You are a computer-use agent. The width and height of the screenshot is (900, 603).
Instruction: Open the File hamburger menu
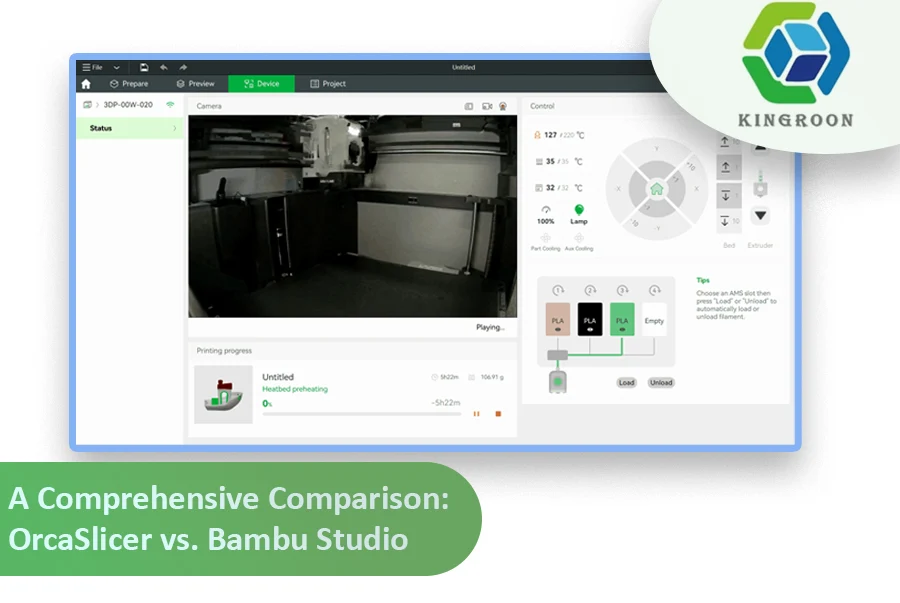(x=92, y=67)
